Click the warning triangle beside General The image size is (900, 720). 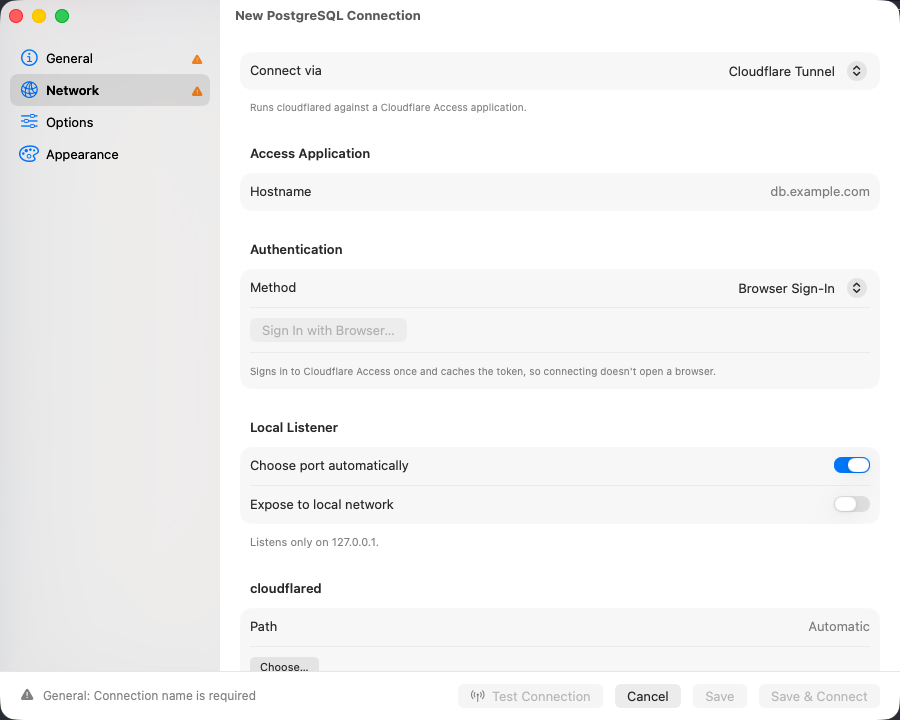click(x=197, y=59)
